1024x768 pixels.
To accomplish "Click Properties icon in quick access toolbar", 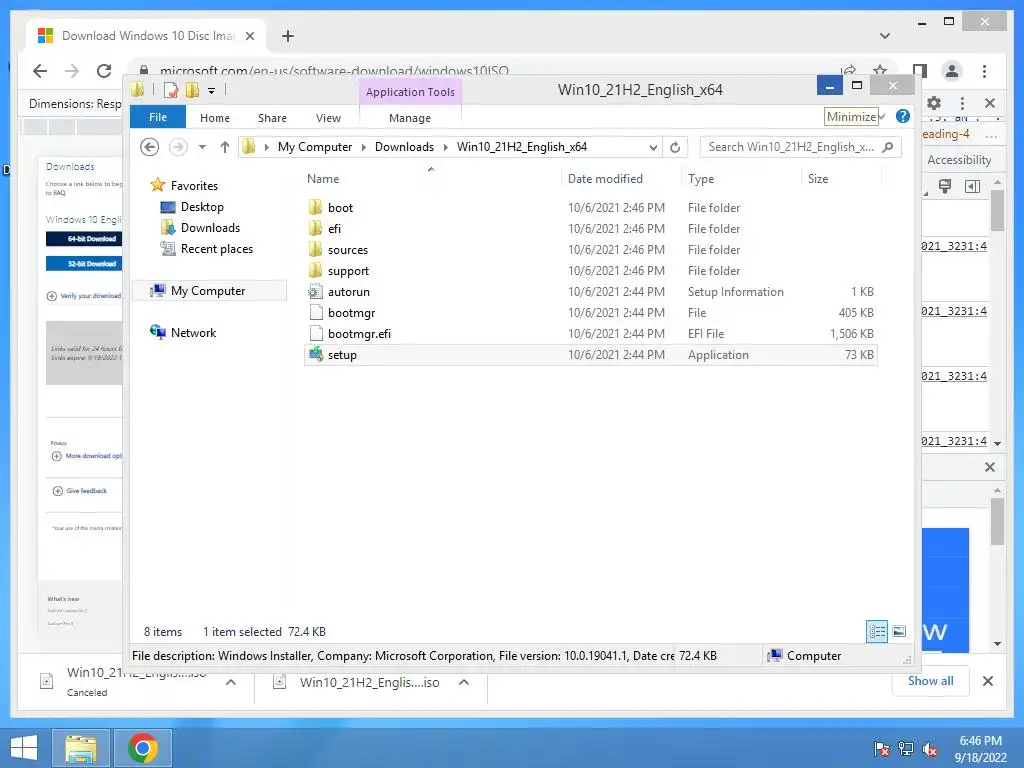I will [x=170, y=90].
